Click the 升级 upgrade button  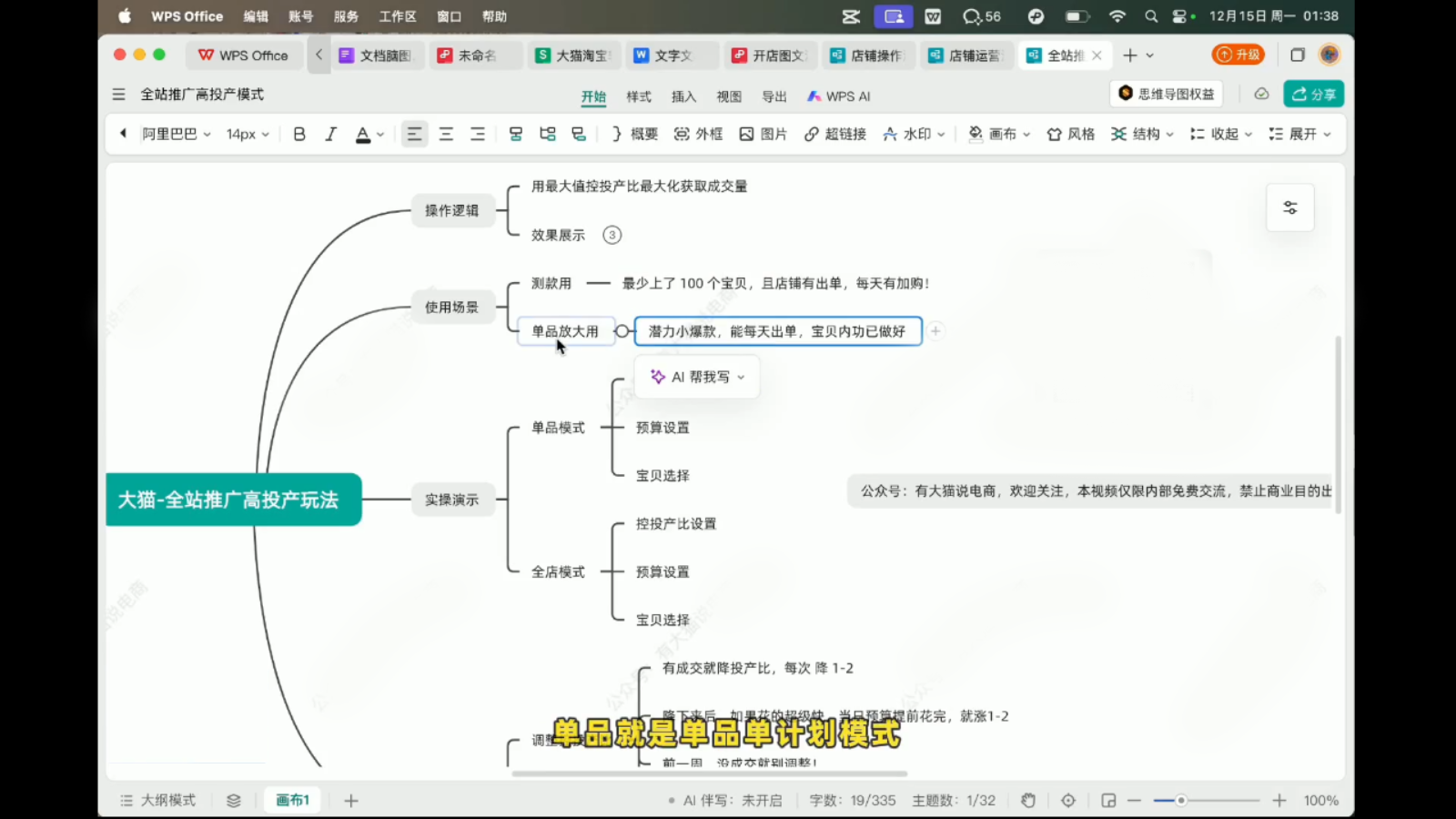pyautogui.click(x=1238, y=55)
